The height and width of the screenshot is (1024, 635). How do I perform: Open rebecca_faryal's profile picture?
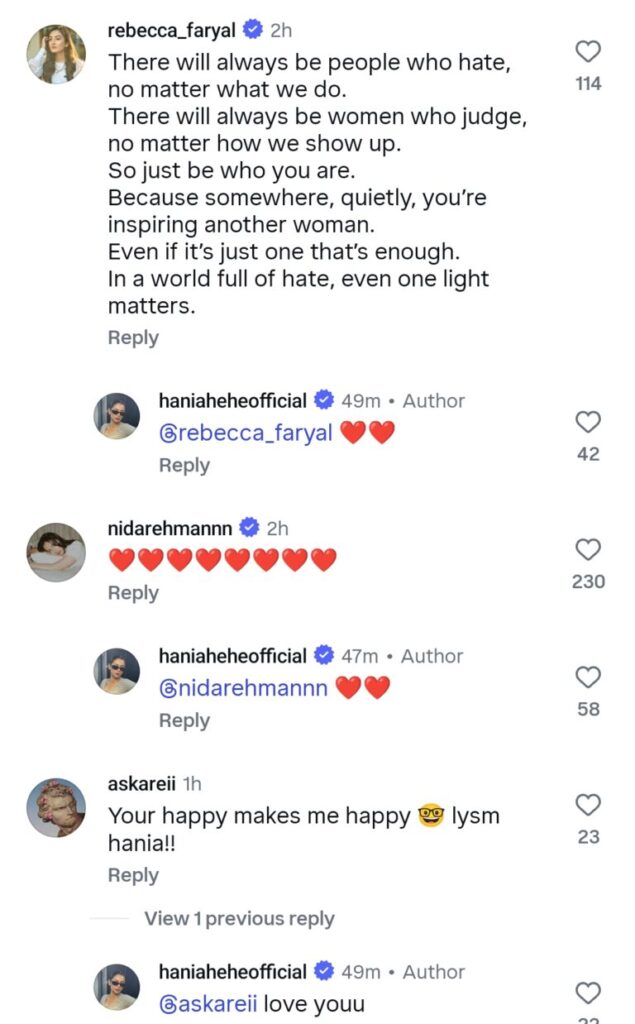(x=55, y=52)
